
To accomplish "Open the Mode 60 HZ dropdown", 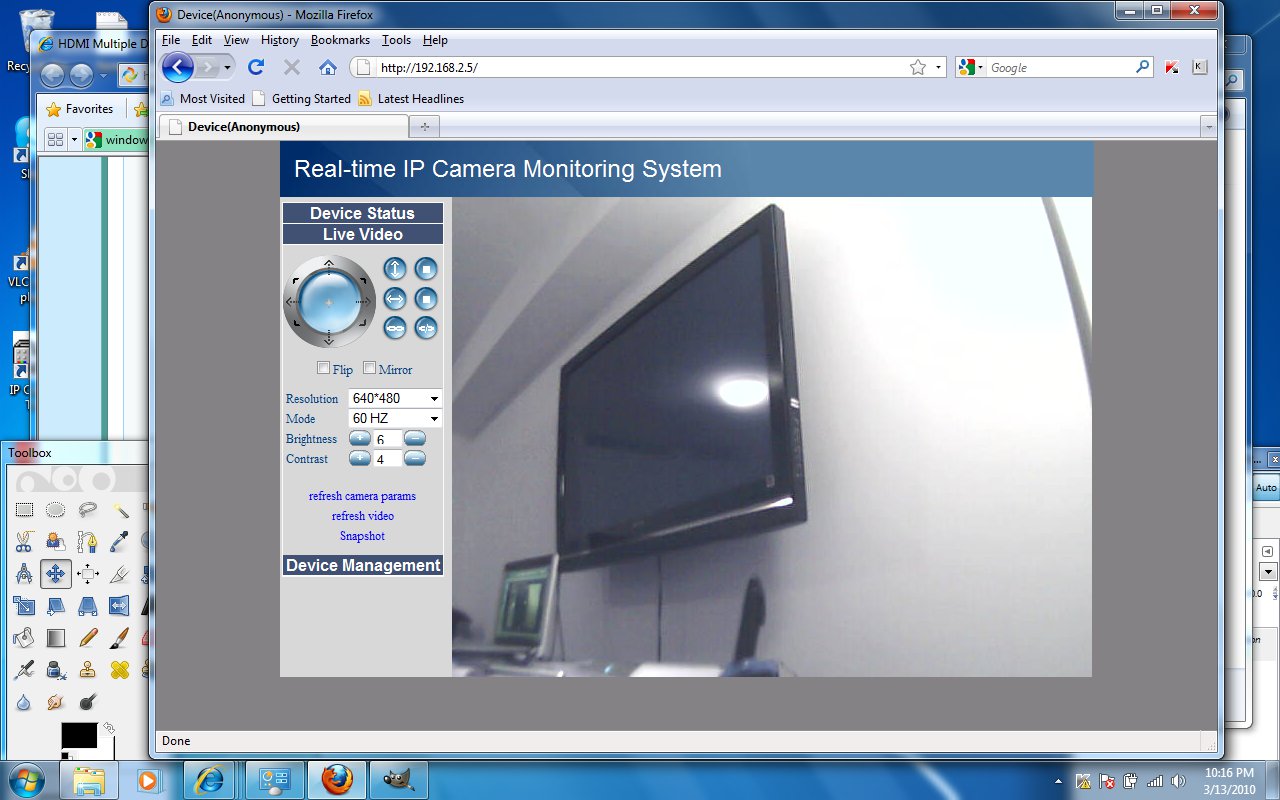I will [395, 418].
